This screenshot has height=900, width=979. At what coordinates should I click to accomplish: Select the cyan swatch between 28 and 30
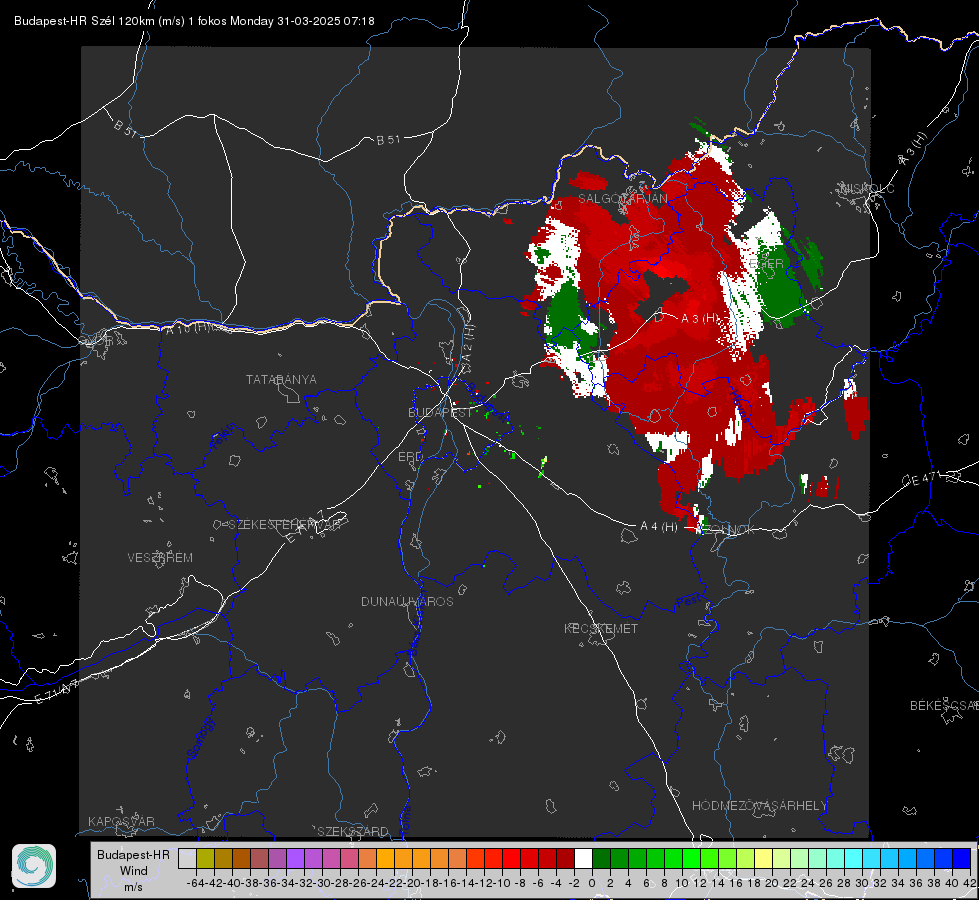(854, 858)
